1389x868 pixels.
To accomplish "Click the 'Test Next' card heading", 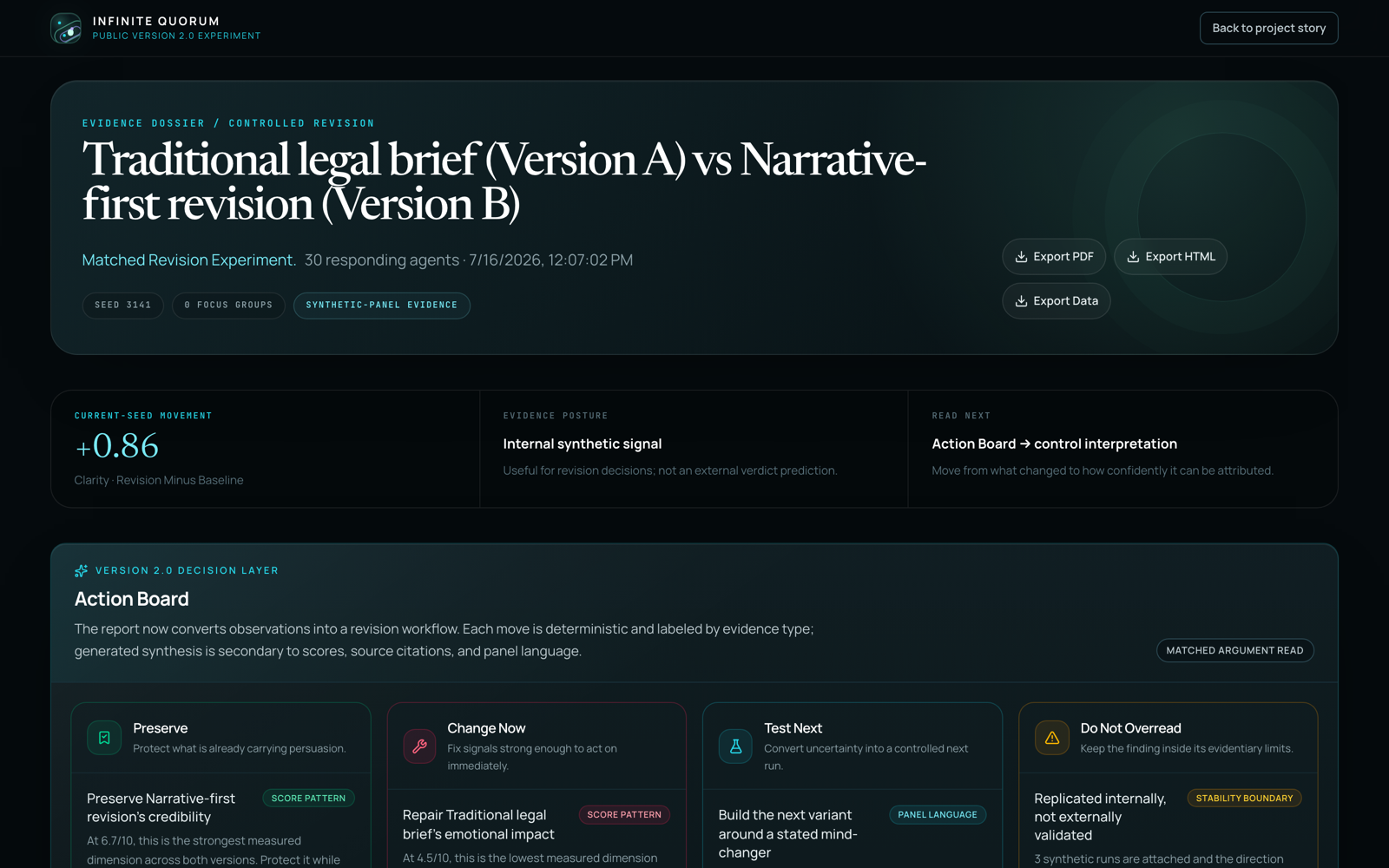I will pos(793,728).
